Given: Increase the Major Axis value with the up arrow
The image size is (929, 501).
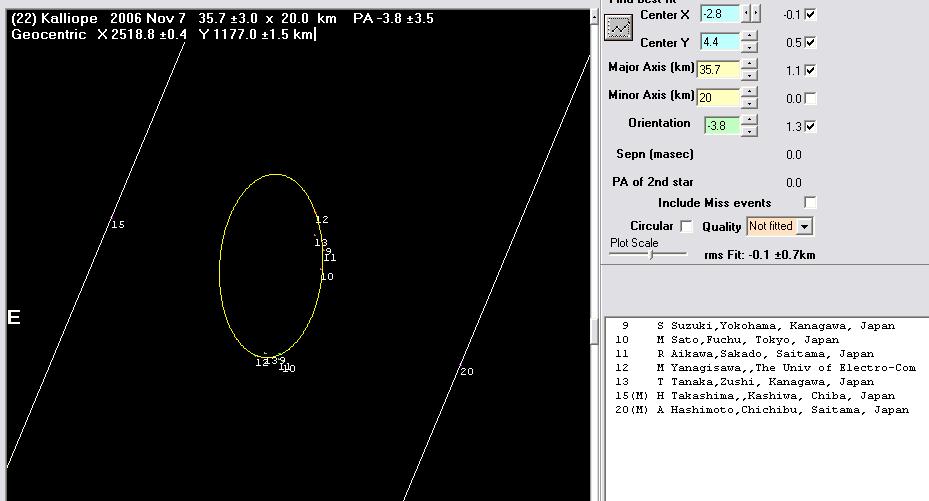Looking at the screenshot, I should point(749,64).
